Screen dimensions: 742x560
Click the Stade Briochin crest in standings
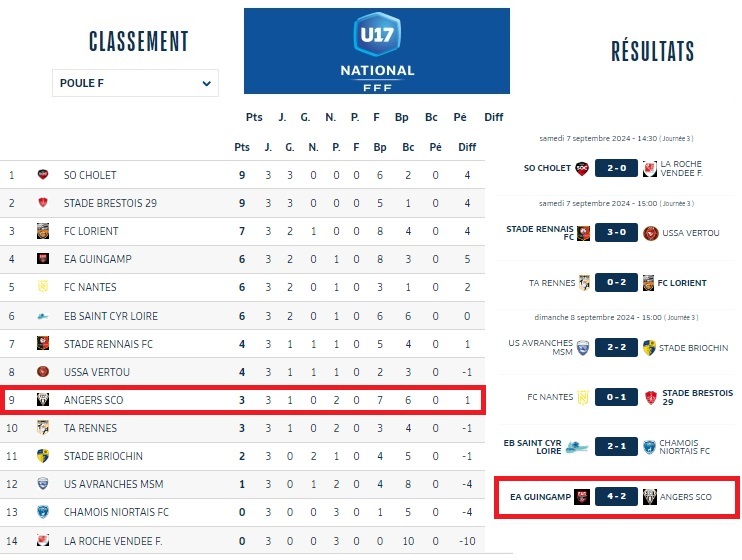43,456
